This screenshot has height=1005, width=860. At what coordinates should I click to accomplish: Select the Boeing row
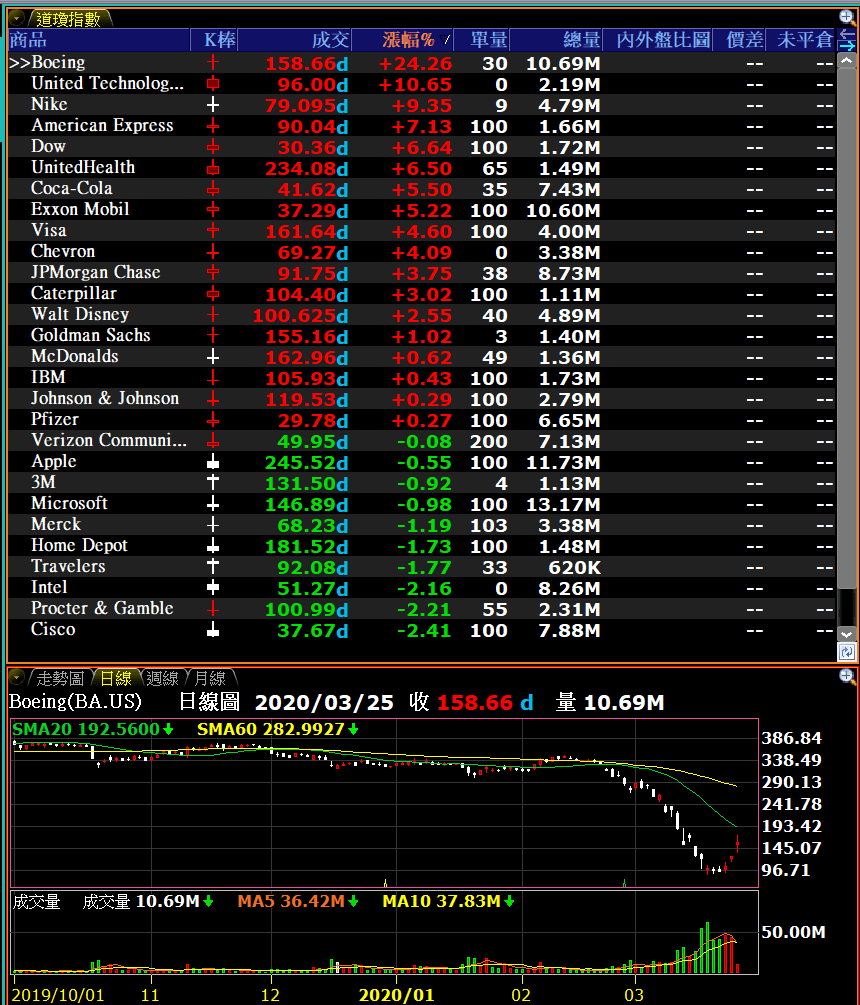coord(422,63)
